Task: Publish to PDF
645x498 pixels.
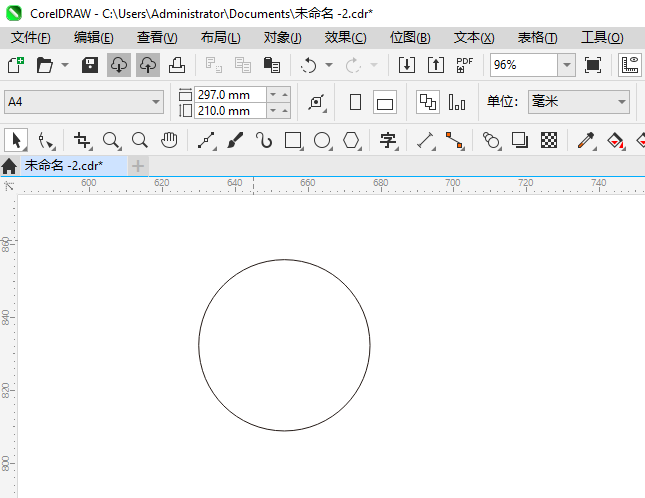Action: [x=465, y=65]
